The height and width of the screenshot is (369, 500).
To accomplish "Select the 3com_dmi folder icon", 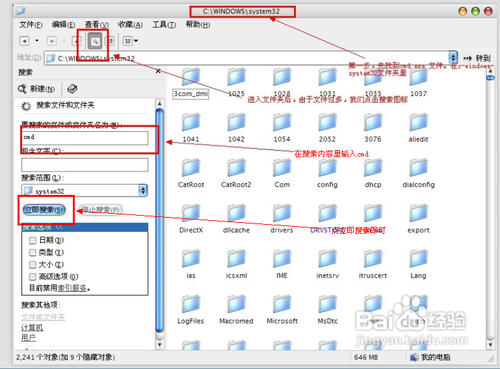I will pos(191,77).
